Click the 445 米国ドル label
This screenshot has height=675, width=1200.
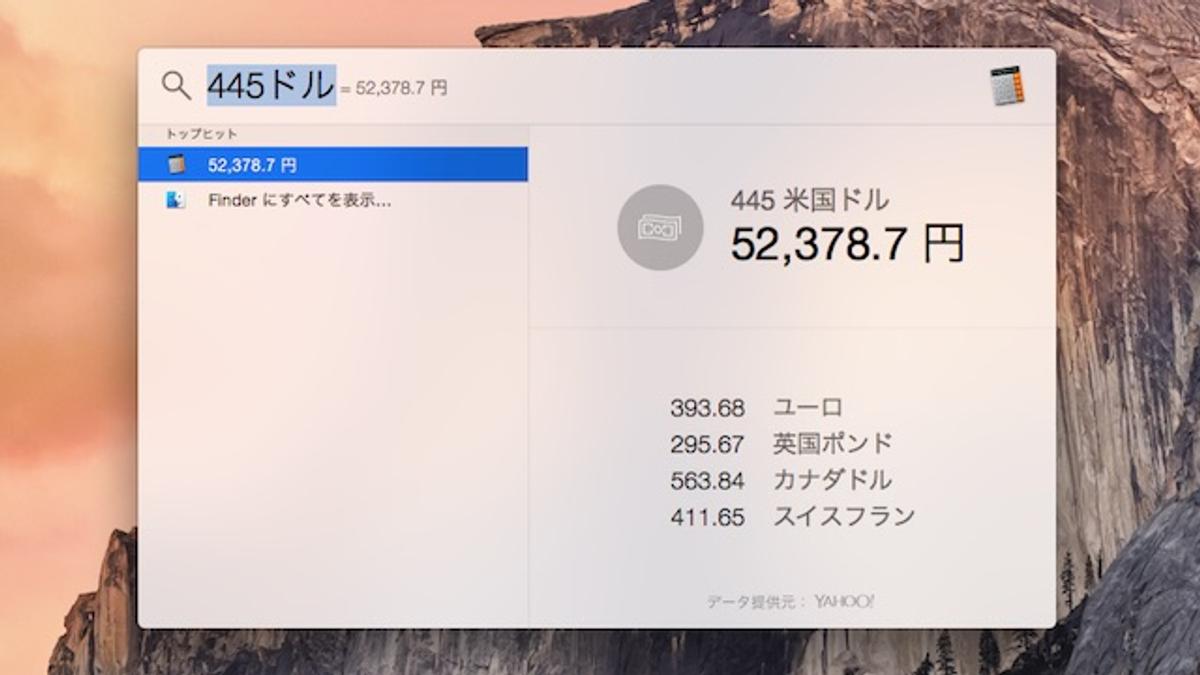[809, 200]
